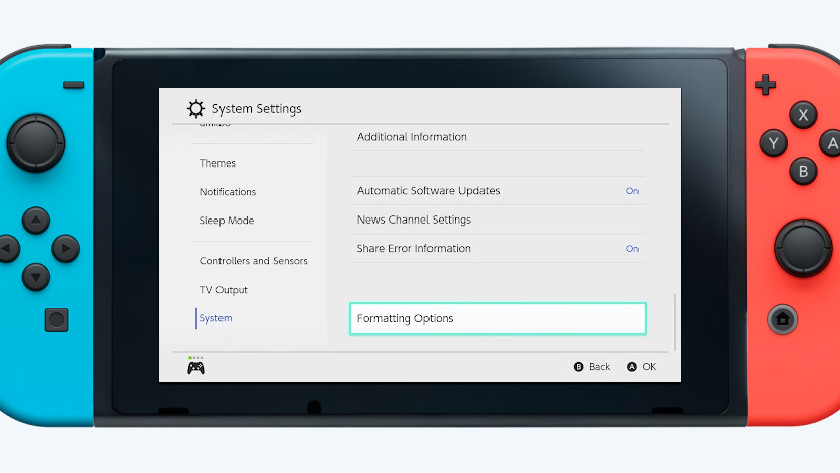Go to Controllers and Sensors

pyautogui.click(x=253, y=261)
